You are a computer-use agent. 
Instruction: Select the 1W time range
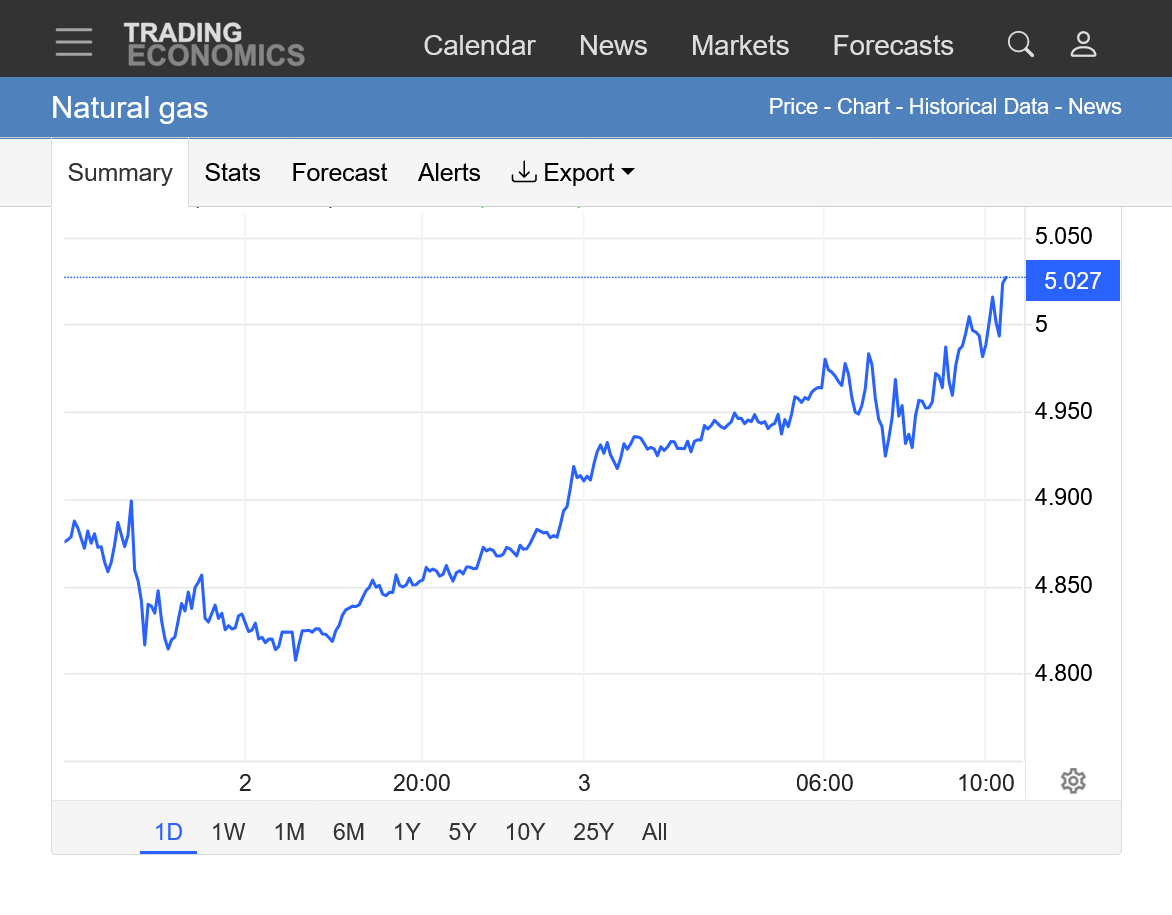click(x=228, y=832)
